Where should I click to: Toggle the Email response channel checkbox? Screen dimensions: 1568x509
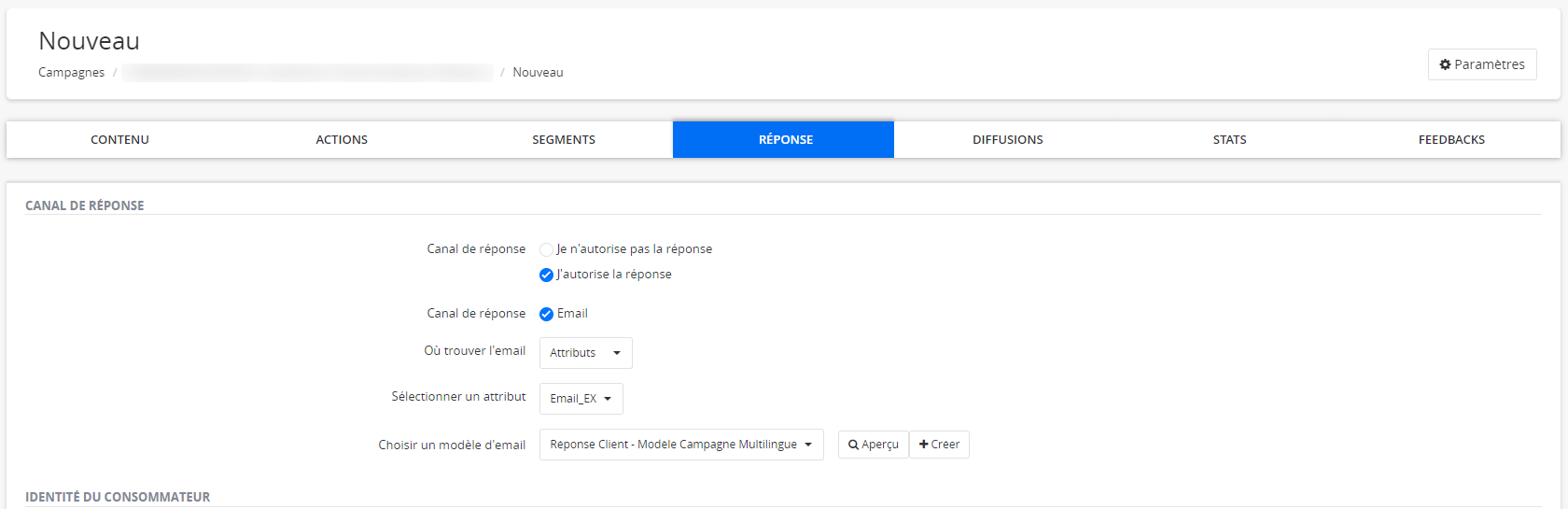(547, 314)
